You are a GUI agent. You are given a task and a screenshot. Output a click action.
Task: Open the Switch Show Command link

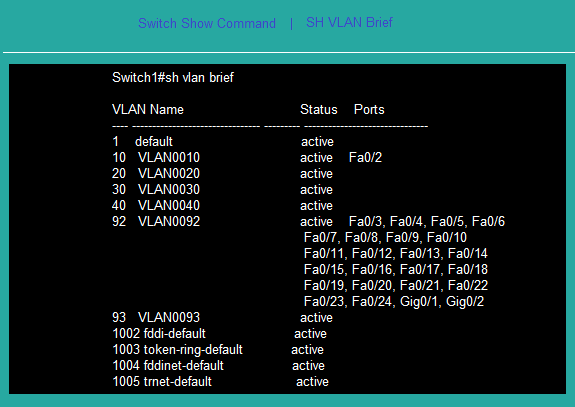pyautogui.click(x=207, y=23)
